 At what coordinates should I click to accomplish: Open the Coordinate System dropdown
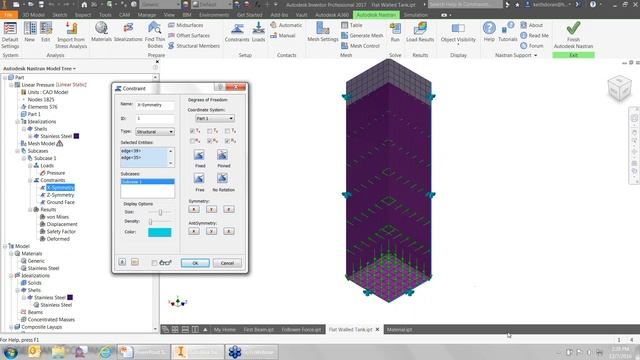tap(214, 118)
